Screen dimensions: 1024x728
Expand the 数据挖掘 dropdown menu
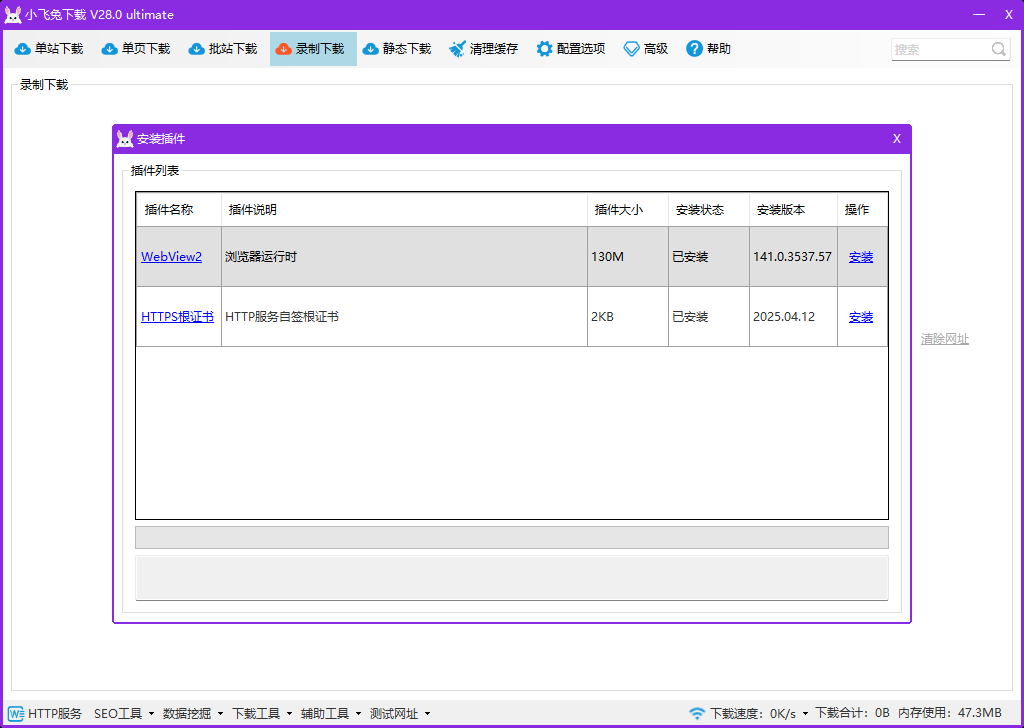tap(193, 713)
